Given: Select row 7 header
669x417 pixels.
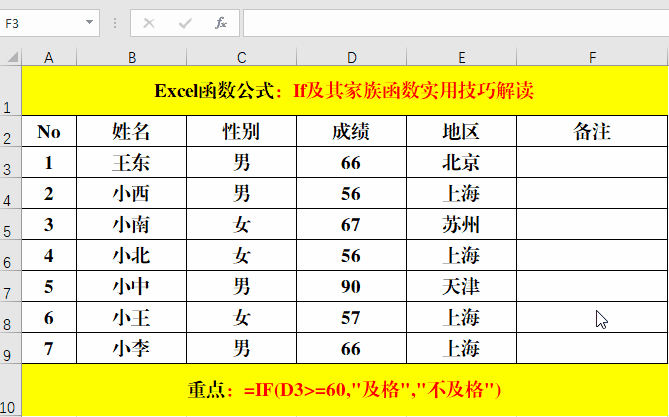Looking at the screenshot, I should tap(11, 286).
